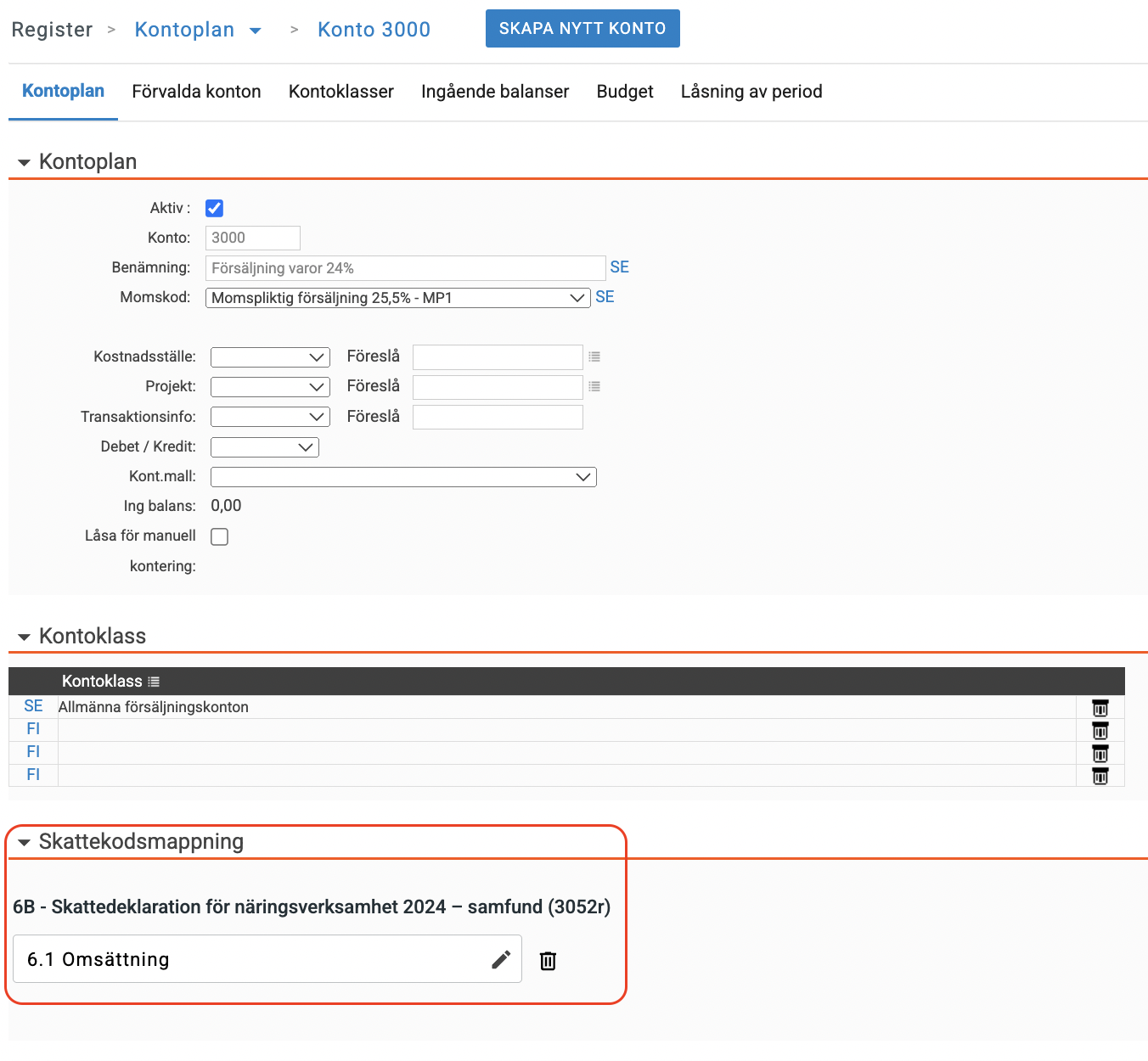The image size is (1148, 1061).
Task: Open the Kontoplan breadcrumb dropdown arrow
Action: [x=255, y=31]
